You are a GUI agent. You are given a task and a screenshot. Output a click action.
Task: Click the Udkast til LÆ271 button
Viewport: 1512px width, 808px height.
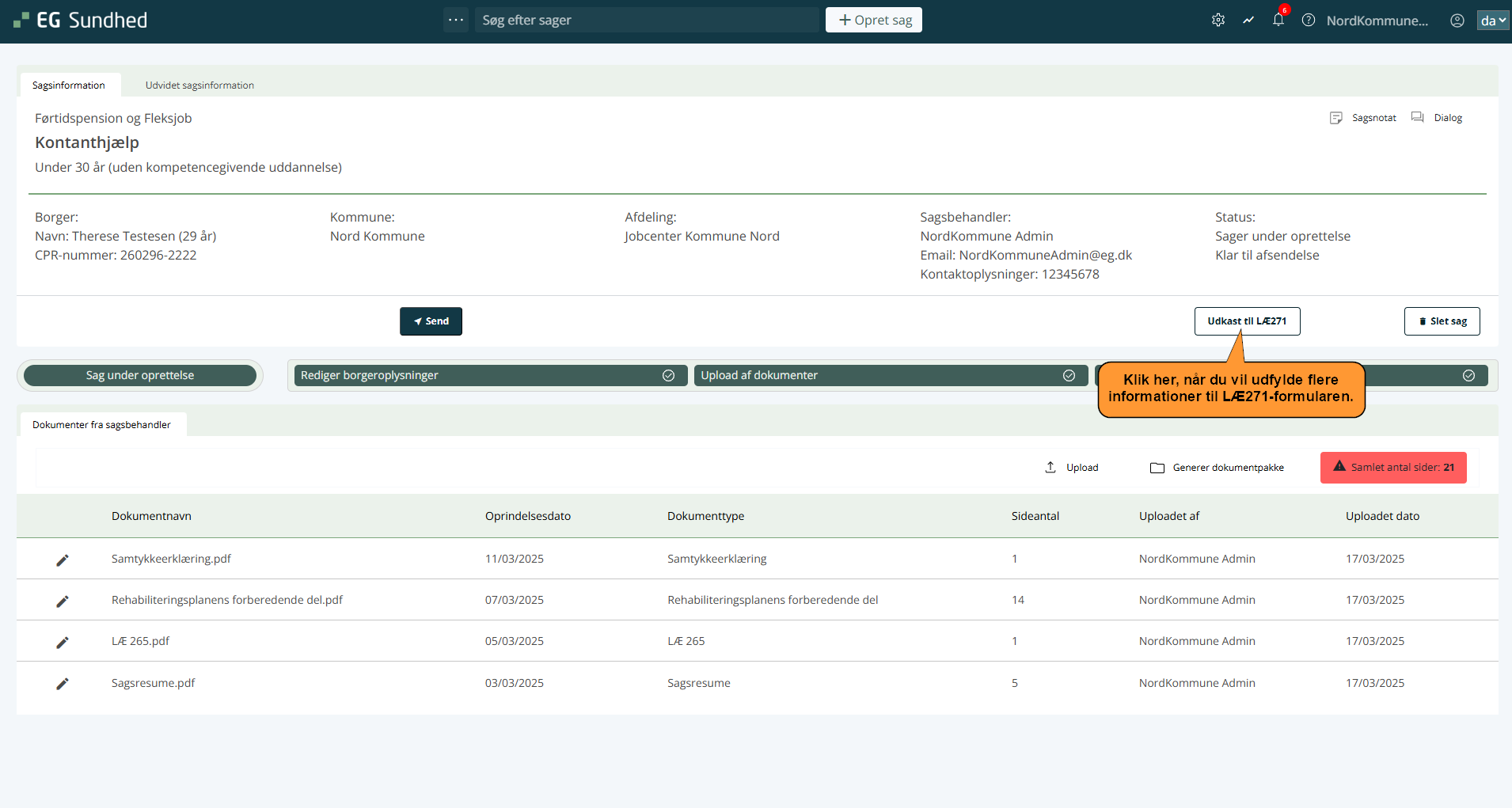[1247, 321]
